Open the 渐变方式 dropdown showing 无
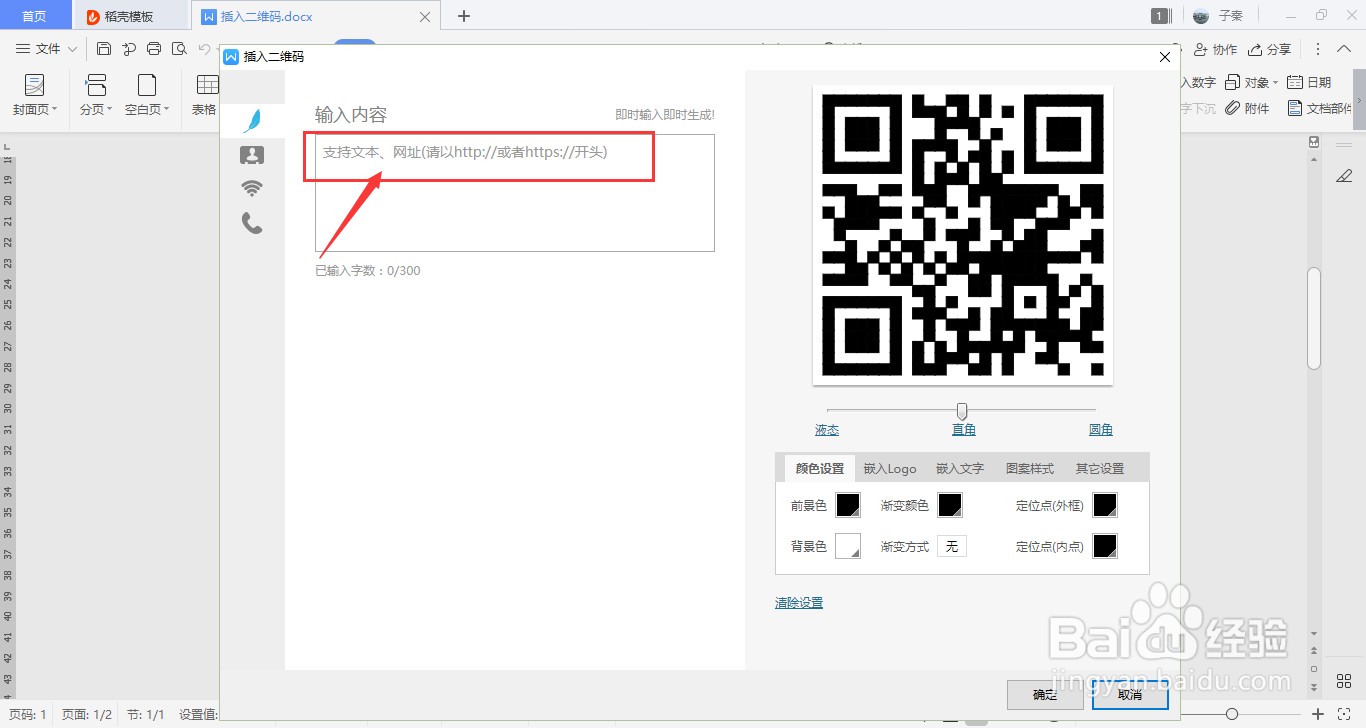The width and height of the screenshot is (1366, 728). 952,546
